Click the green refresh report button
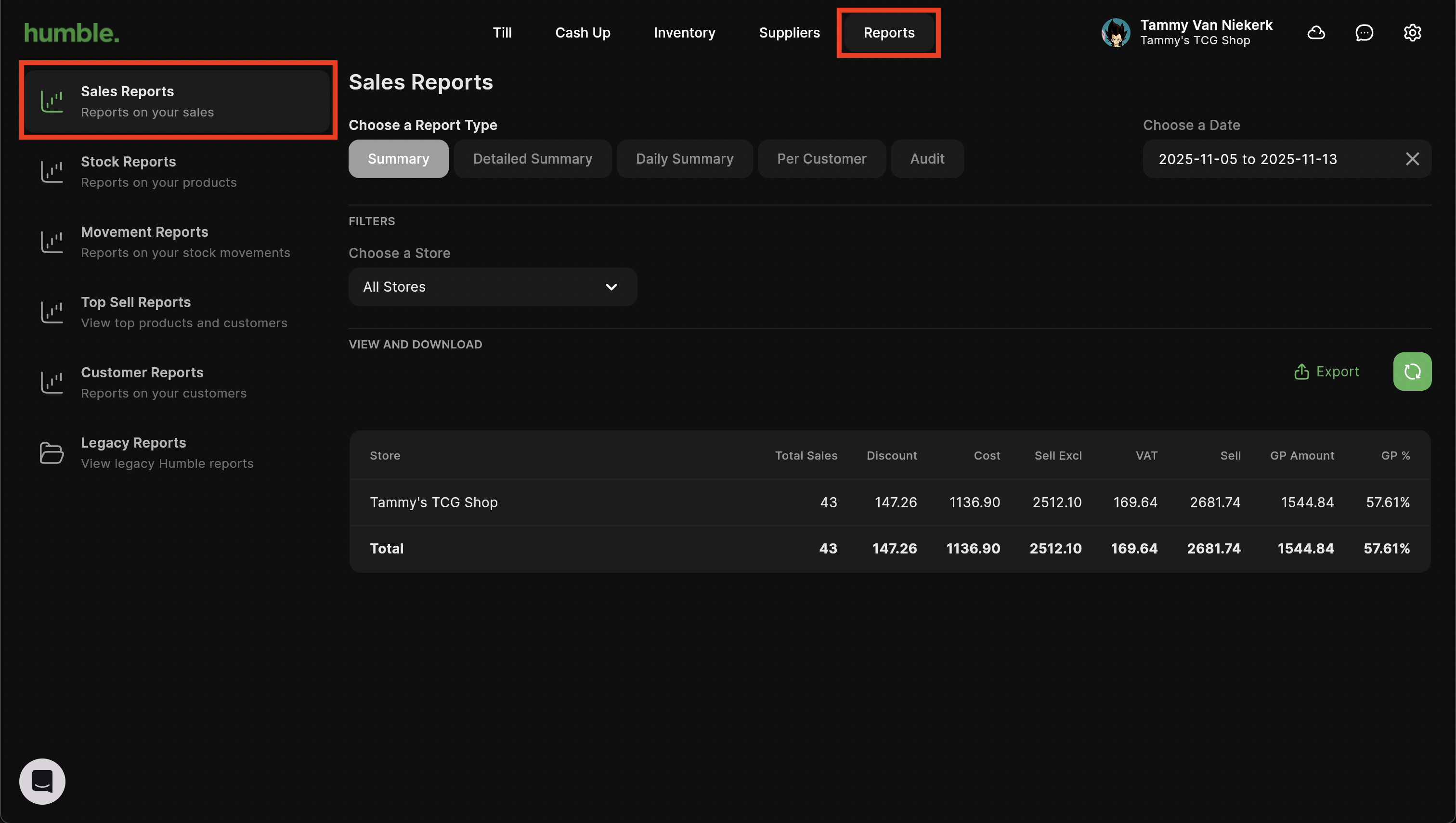The image size is (1456, 823). [x=1412, y=372]
